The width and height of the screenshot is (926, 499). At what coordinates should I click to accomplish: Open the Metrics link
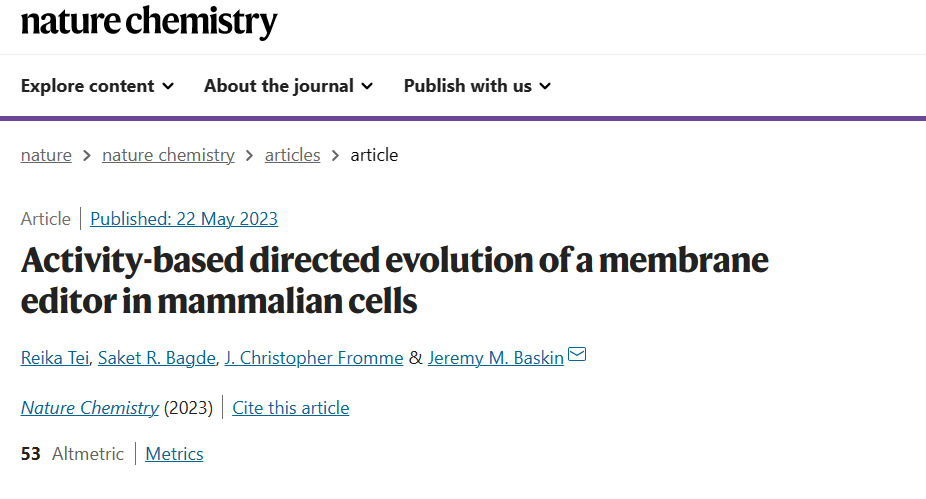174,454
